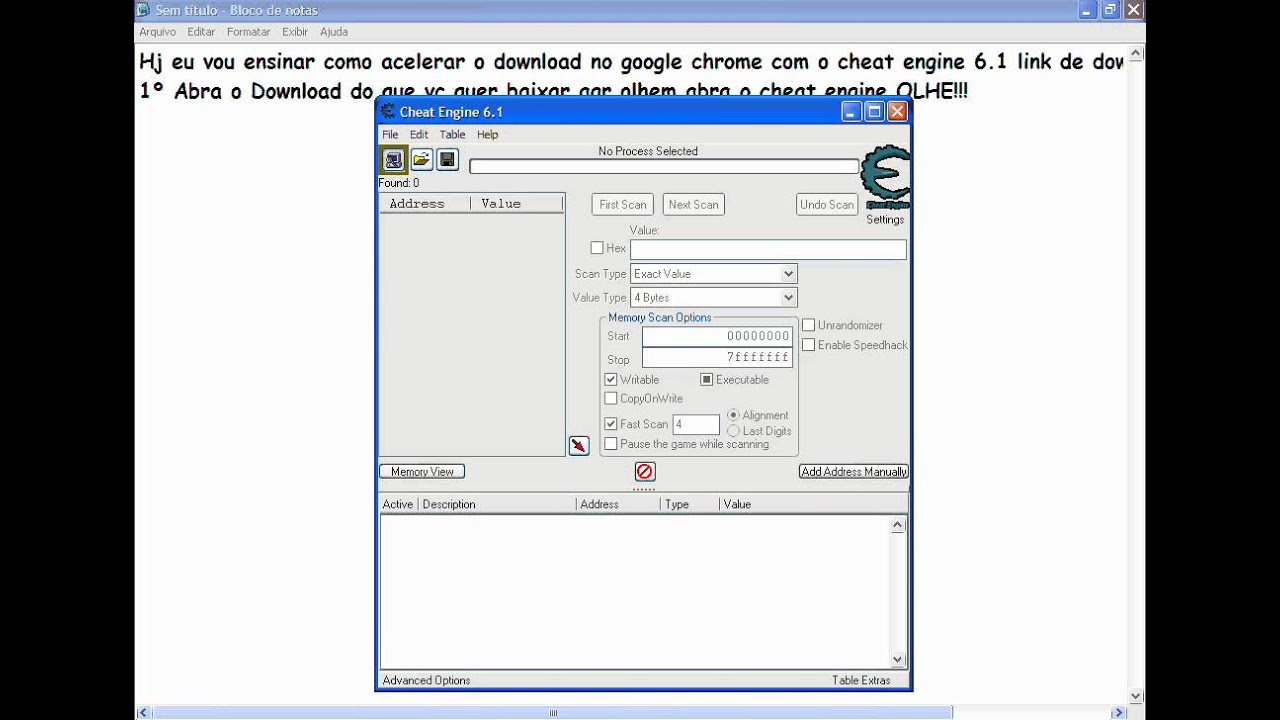The image size is (1280, 720).
Task: Enable Pause the game while scanning
Action: [611, 444]
